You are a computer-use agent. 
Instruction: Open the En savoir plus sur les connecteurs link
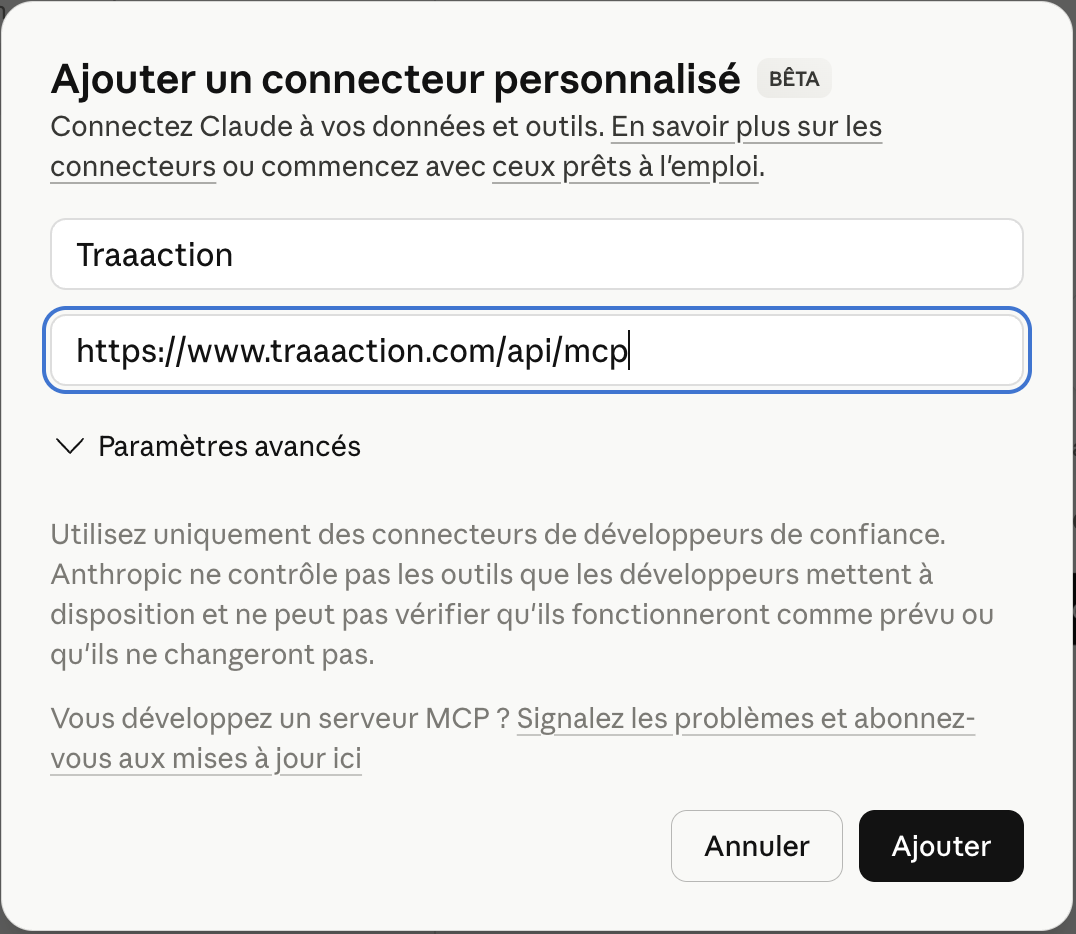746,128
